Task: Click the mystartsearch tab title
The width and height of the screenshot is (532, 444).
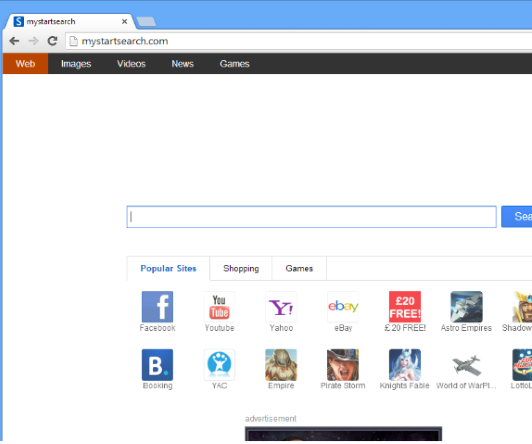Action: coord(51,21)
